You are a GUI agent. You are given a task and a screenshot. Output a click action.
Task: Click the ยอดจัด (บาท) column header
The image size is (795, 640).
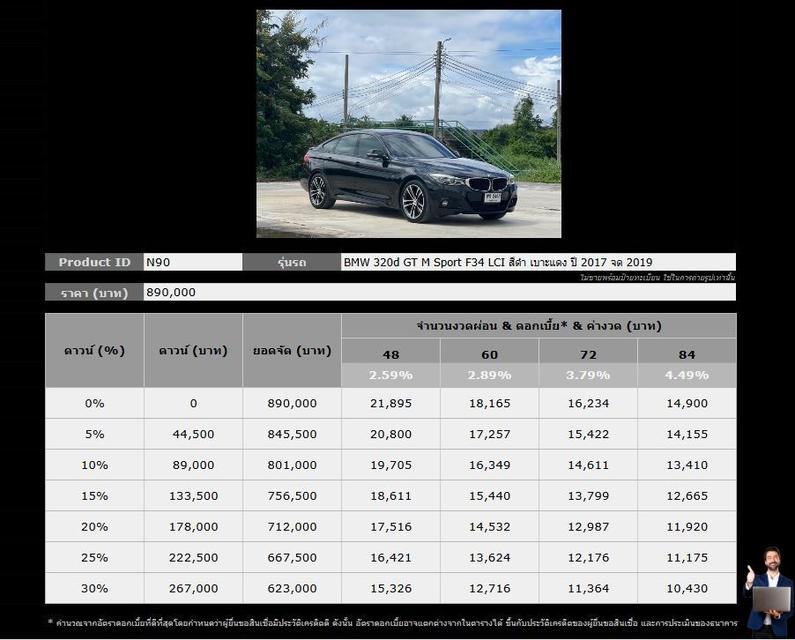[x=292, y=350]
